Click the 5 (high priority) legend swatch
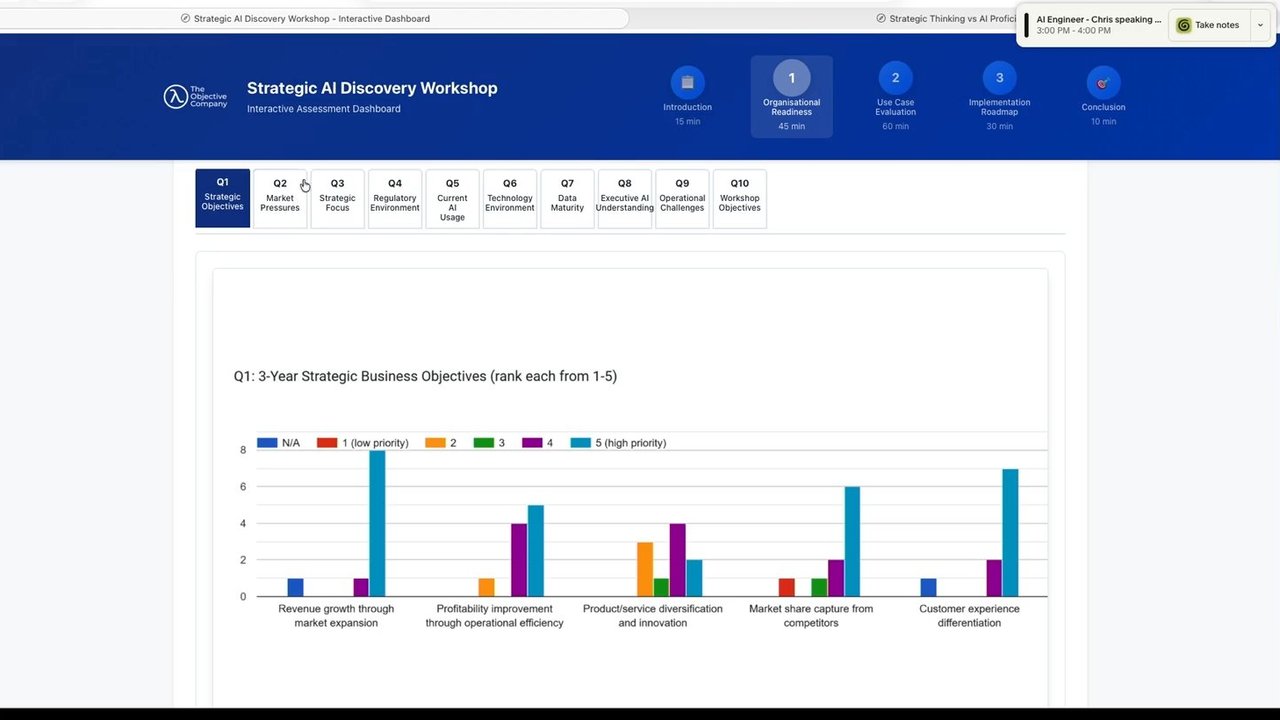The width and height of the screenshot is (1280, 720). point(580,442)
